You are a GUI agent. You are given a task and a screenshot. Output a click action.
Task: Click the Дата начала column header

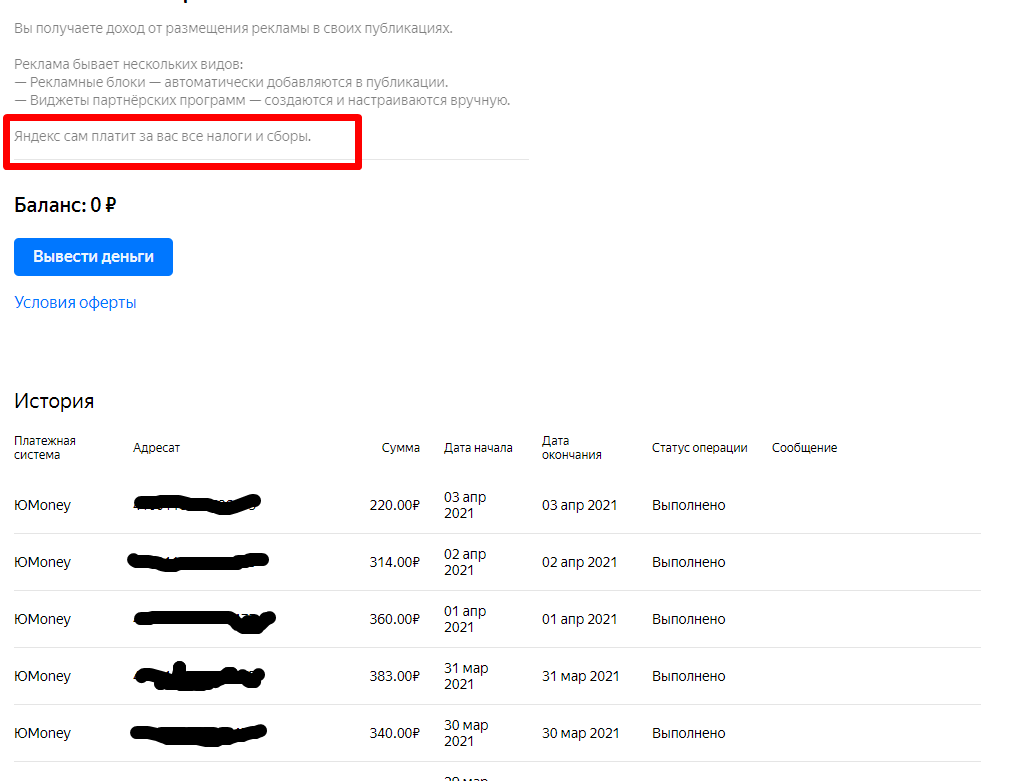tap(478, 447)
